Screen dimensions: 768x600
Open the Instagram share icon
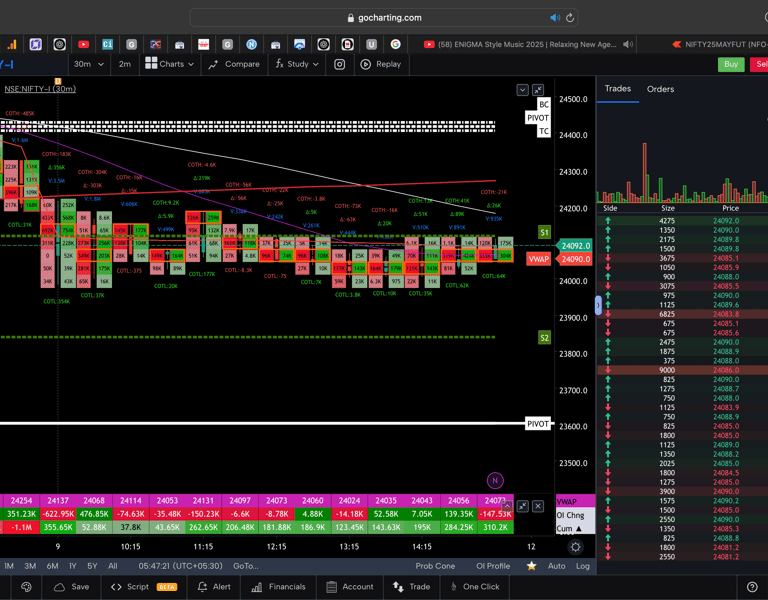tap(339, 64)
